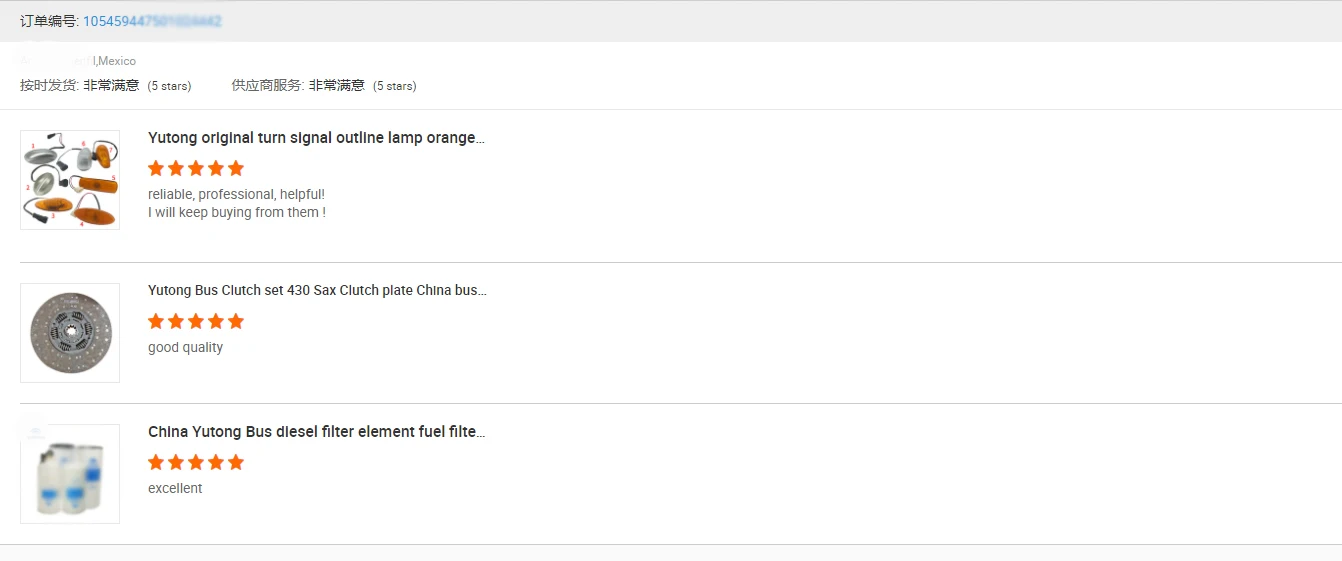The height and width of the screenshot is (561, 1342).
Task: Click the turn signal lamp product thumbnail
Action: point(70,180)
